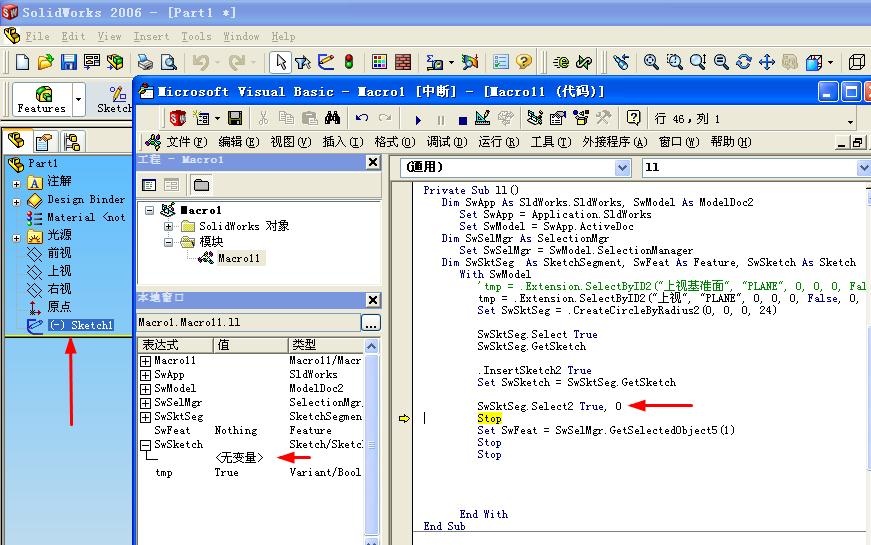Click the Zoom Out magnifier icon
The height and width of the screenshot is (545, 871).
tap(721, 62)
